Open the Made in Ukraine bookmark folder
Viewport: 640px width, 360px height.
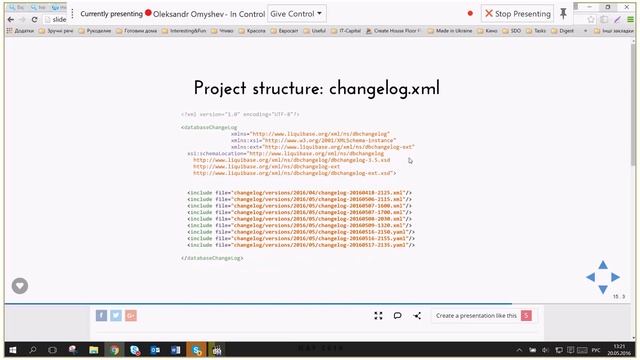point(450,31)
